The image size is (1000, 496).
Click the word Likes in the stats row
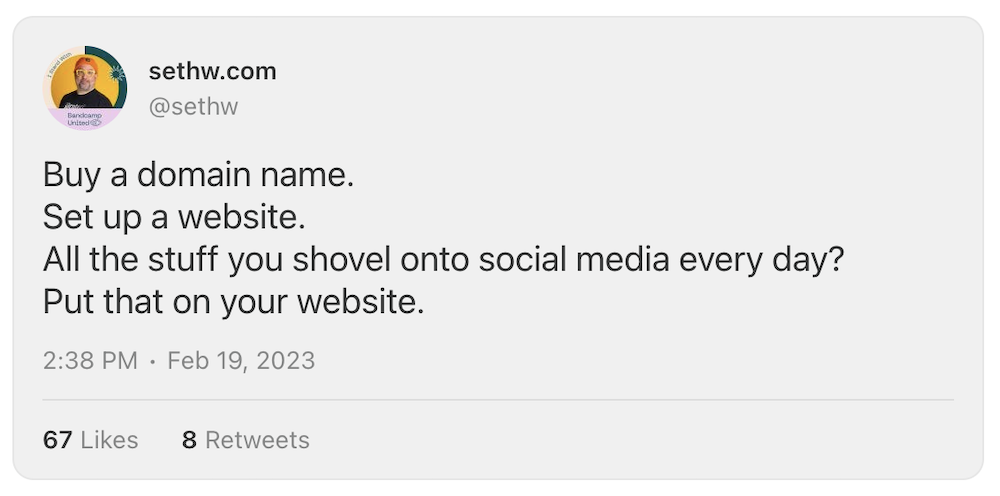109,440
